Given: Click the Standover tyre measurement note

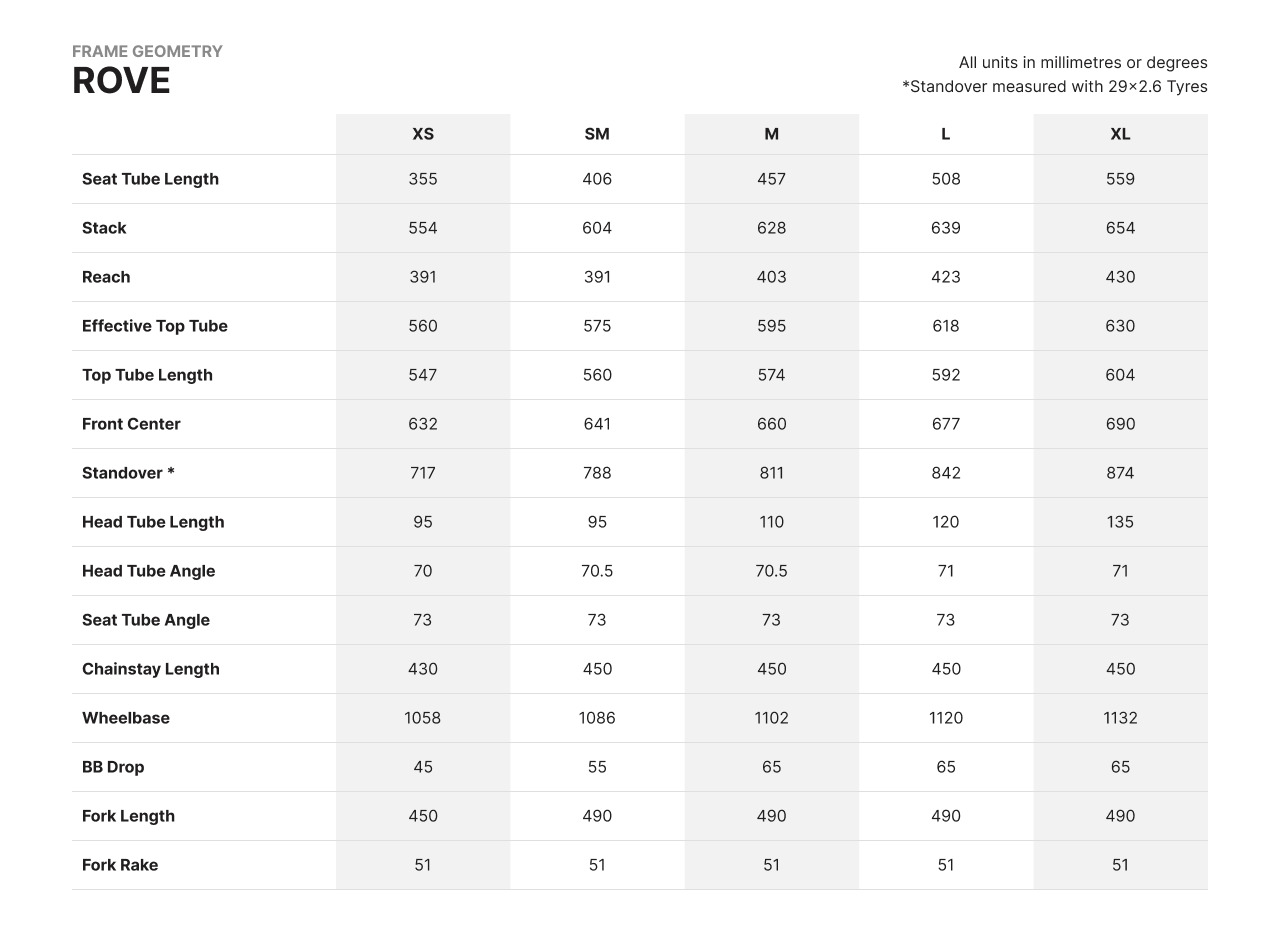Looking at the screenshot, I should (1054, 87).
